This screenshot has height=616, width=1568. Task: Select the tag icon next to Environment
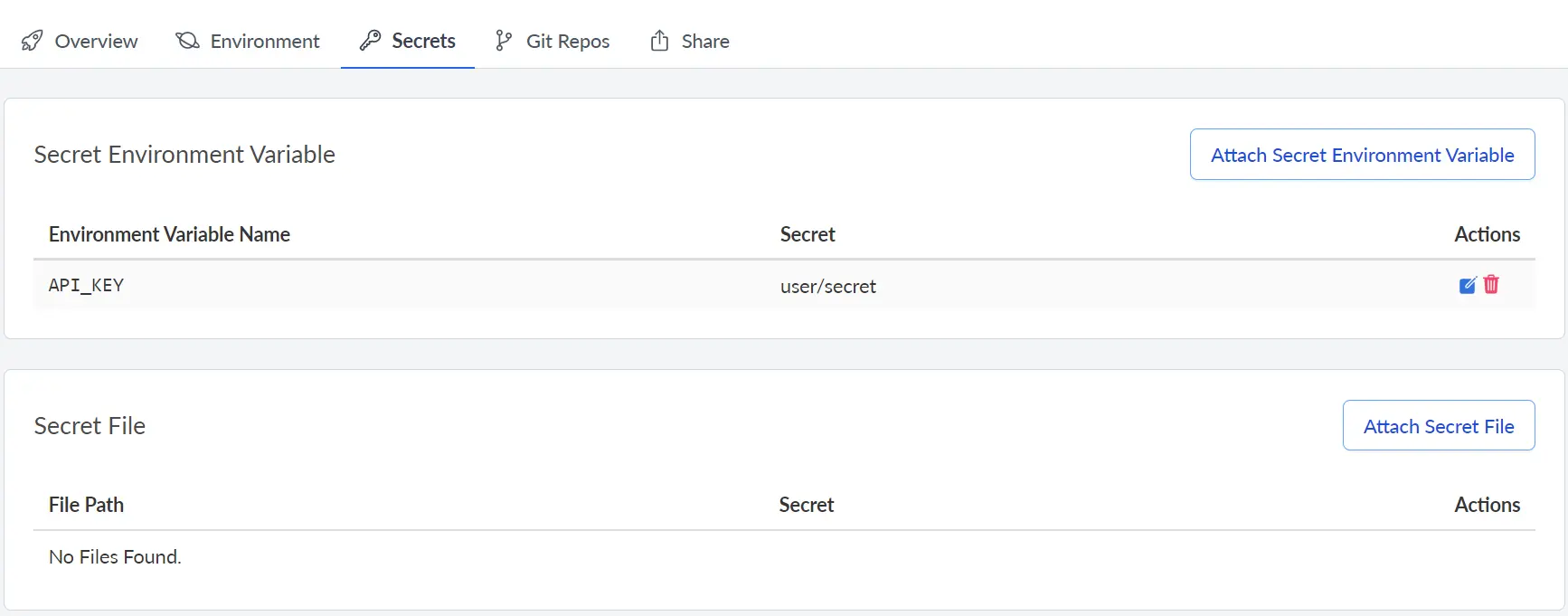point(185,40)
